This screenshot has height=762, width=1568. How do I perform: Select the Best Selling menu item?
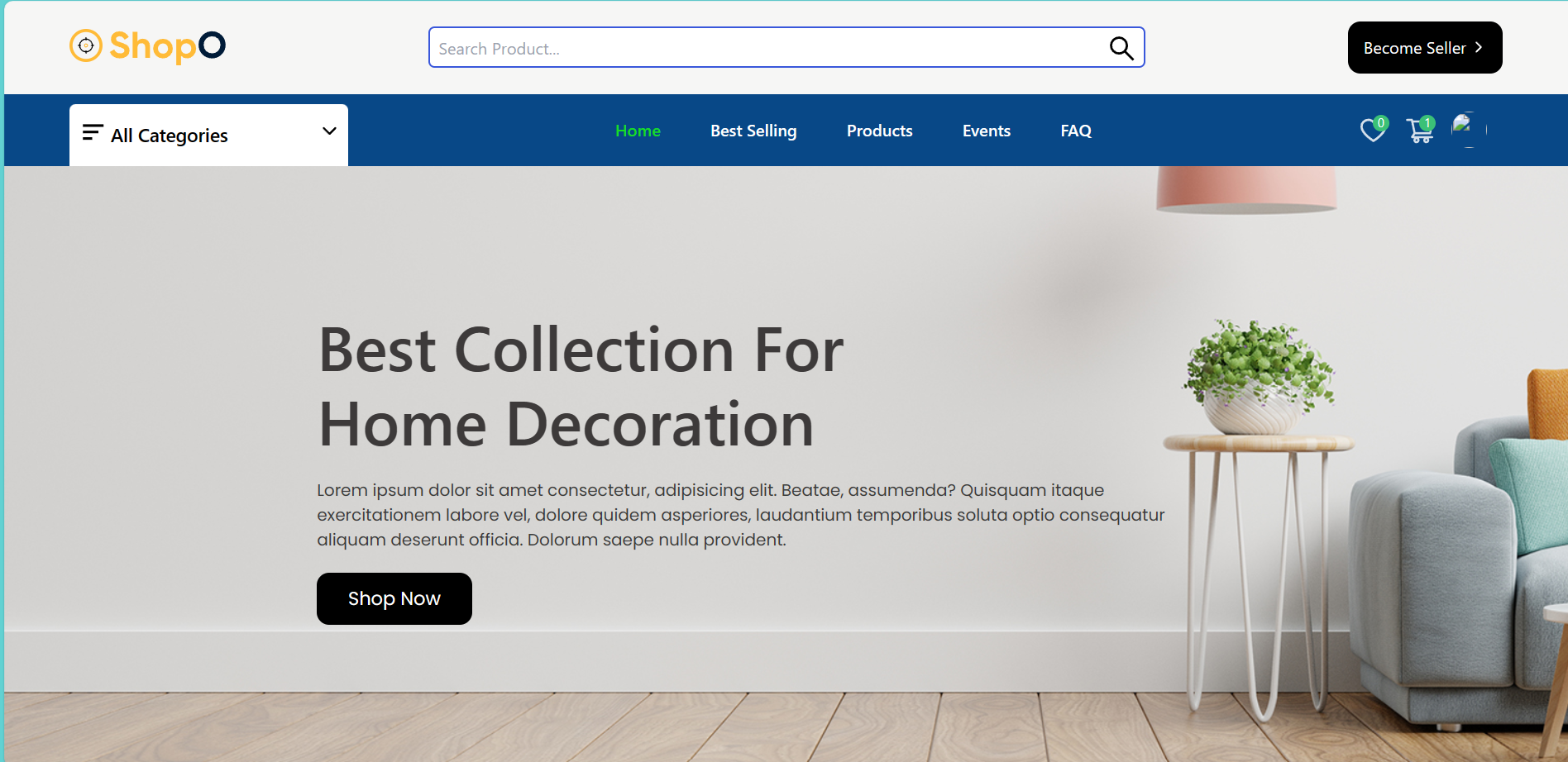753,131
